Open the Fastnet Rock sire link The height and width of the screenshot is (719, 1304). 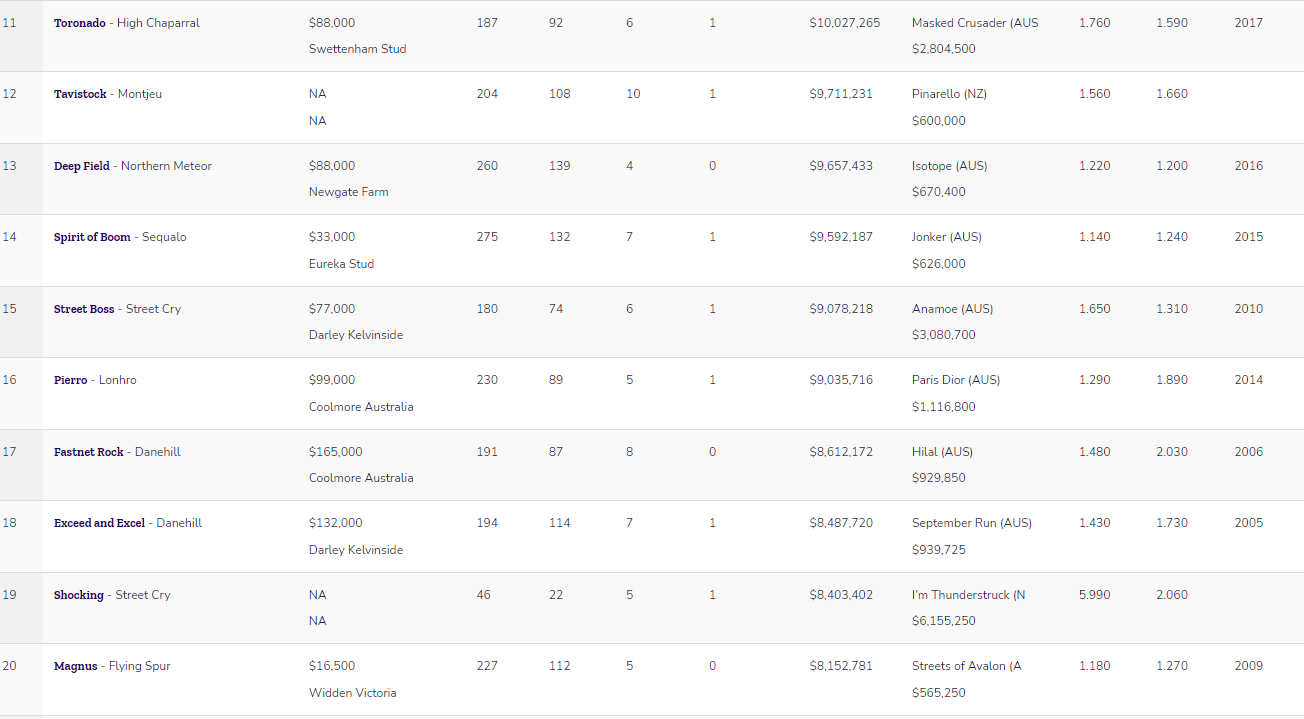pos(89,452)
